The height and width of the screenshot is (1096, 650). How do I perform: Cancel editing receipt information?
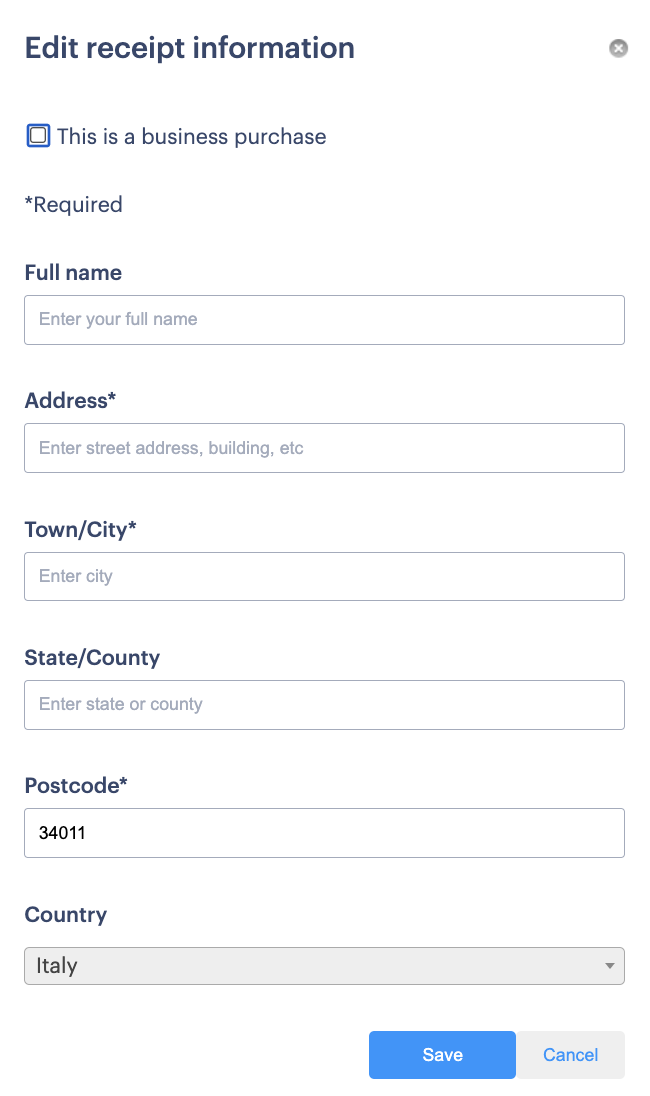(570, 1055)
